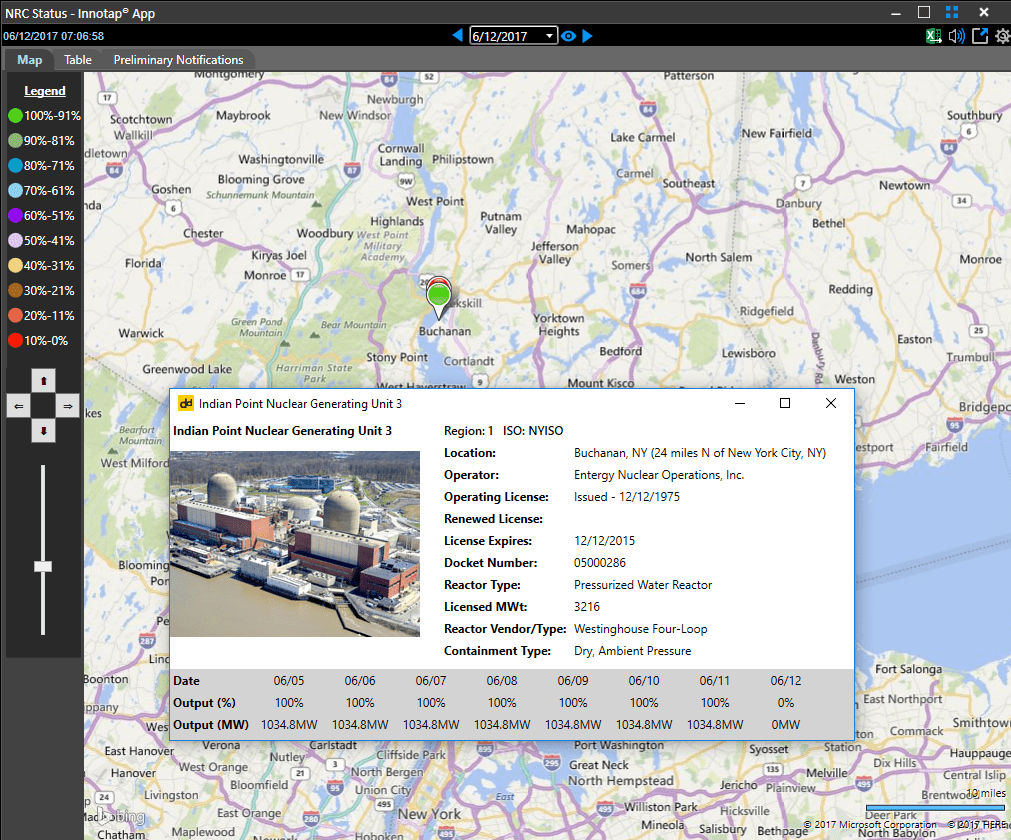This screenshot has height=840, width=1011.
Task: Pan the map left with the left arrow
Action: point(19,406)
